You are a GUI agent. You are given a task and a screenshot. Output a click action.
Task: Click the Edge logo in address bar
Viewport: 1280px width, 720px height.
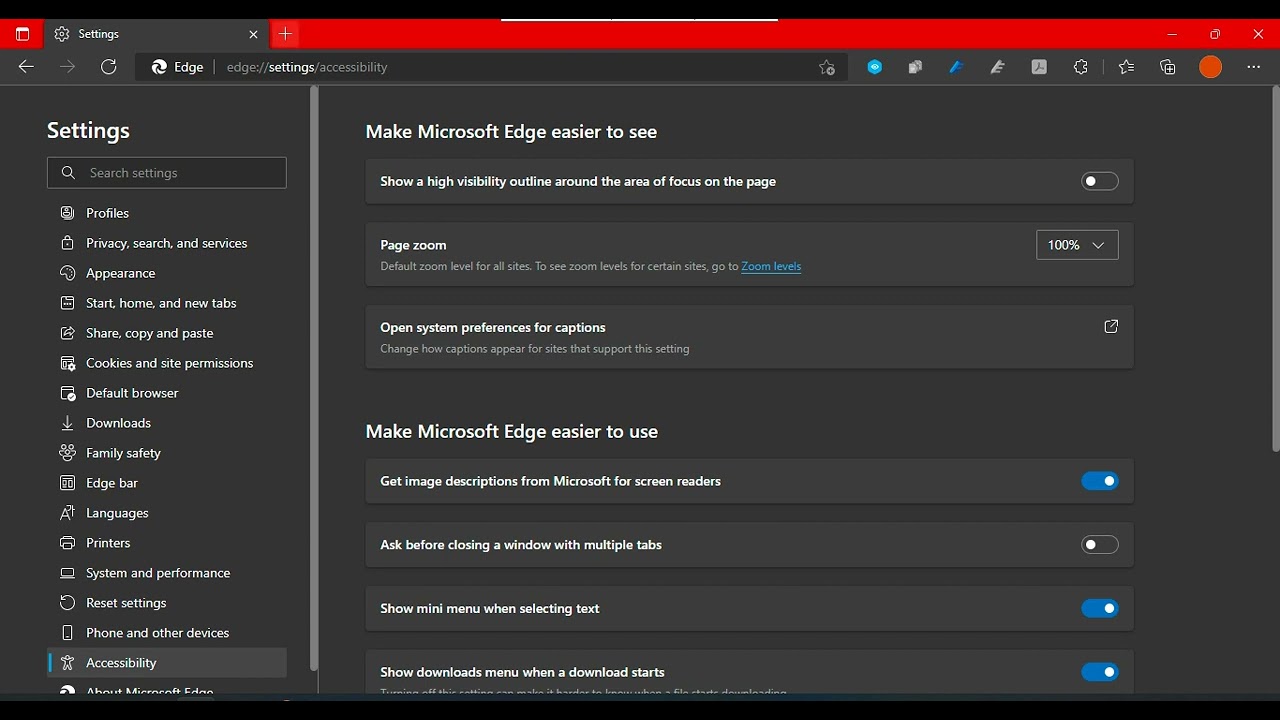pyautogui.click(x=159, y=67)
